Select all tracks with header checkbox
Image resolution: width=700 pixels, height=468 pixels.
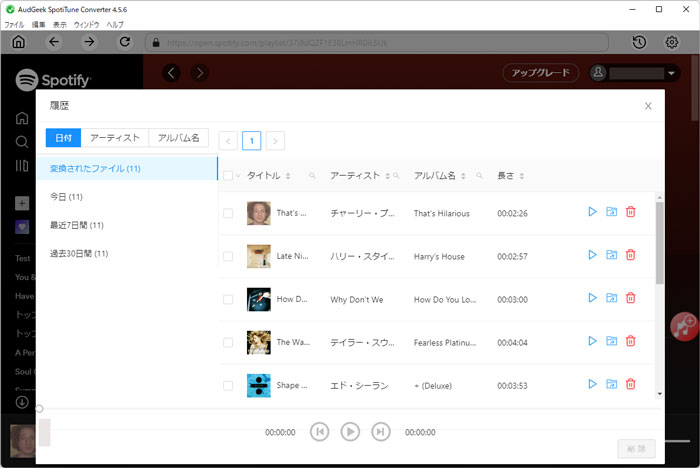[x=228, y=176]
